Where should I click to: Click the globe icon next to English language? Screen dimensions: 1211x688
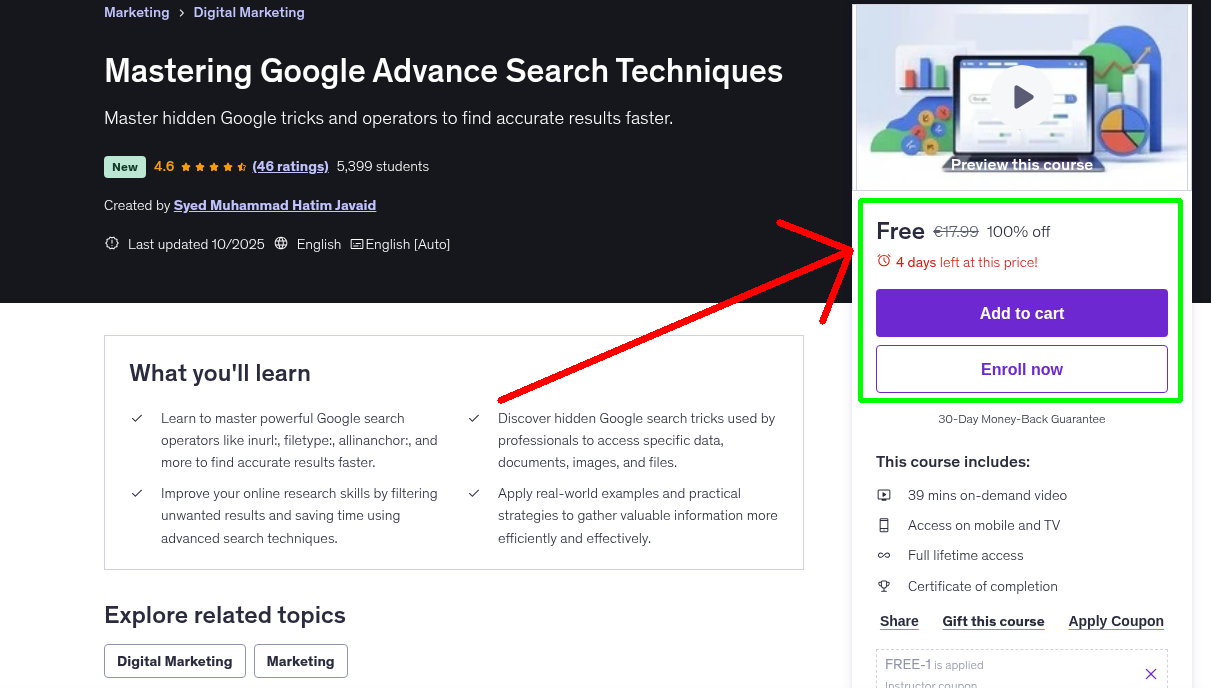(x=281, y=244)
